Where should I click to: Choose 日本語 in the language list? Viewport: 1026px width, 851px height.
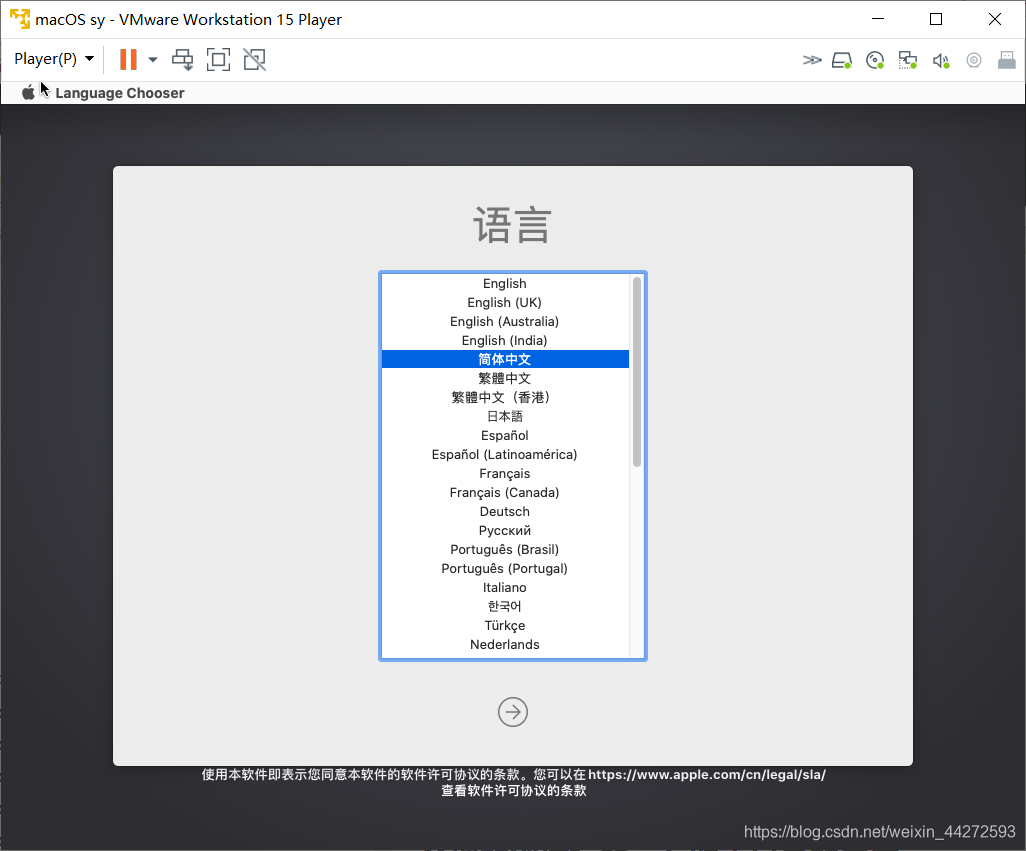[x=504, y=417]
